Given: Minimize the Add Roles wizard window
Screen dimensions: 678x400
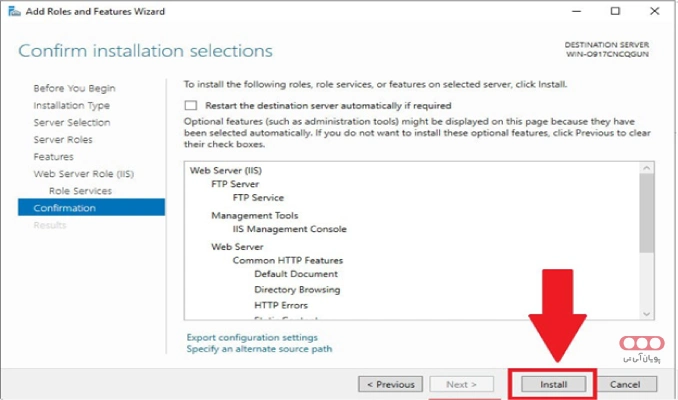Looking at the screenshot, I should (x=573, y=11).
